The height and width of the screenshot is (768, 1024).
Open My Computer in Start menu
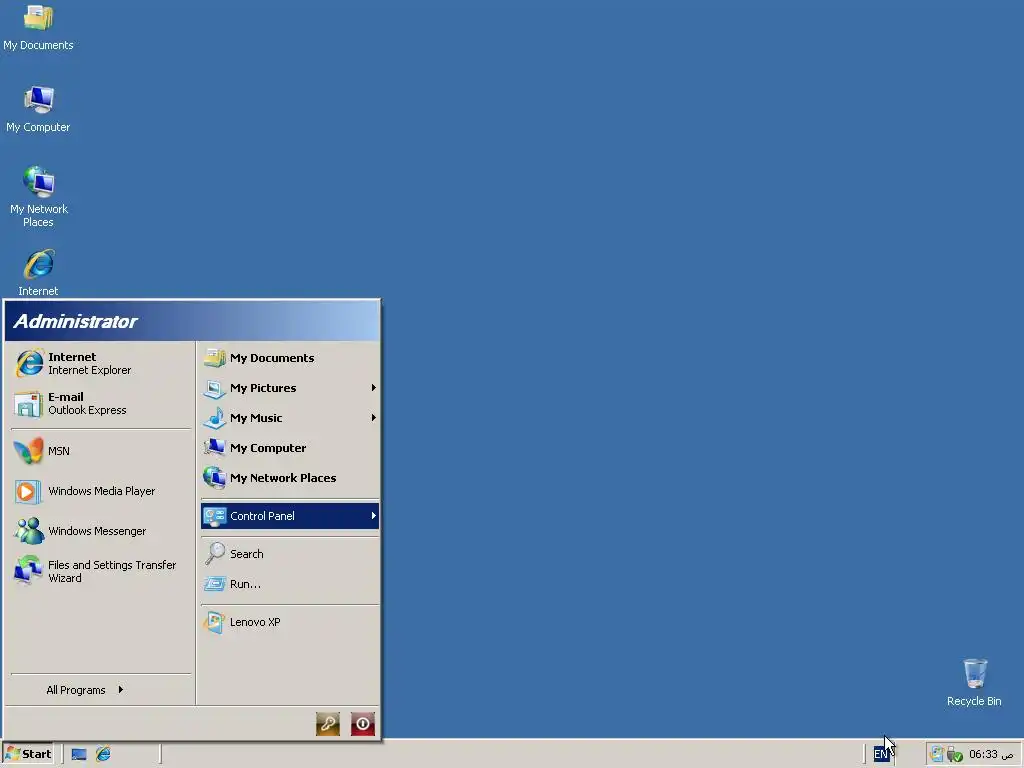[x=290, y=448]
